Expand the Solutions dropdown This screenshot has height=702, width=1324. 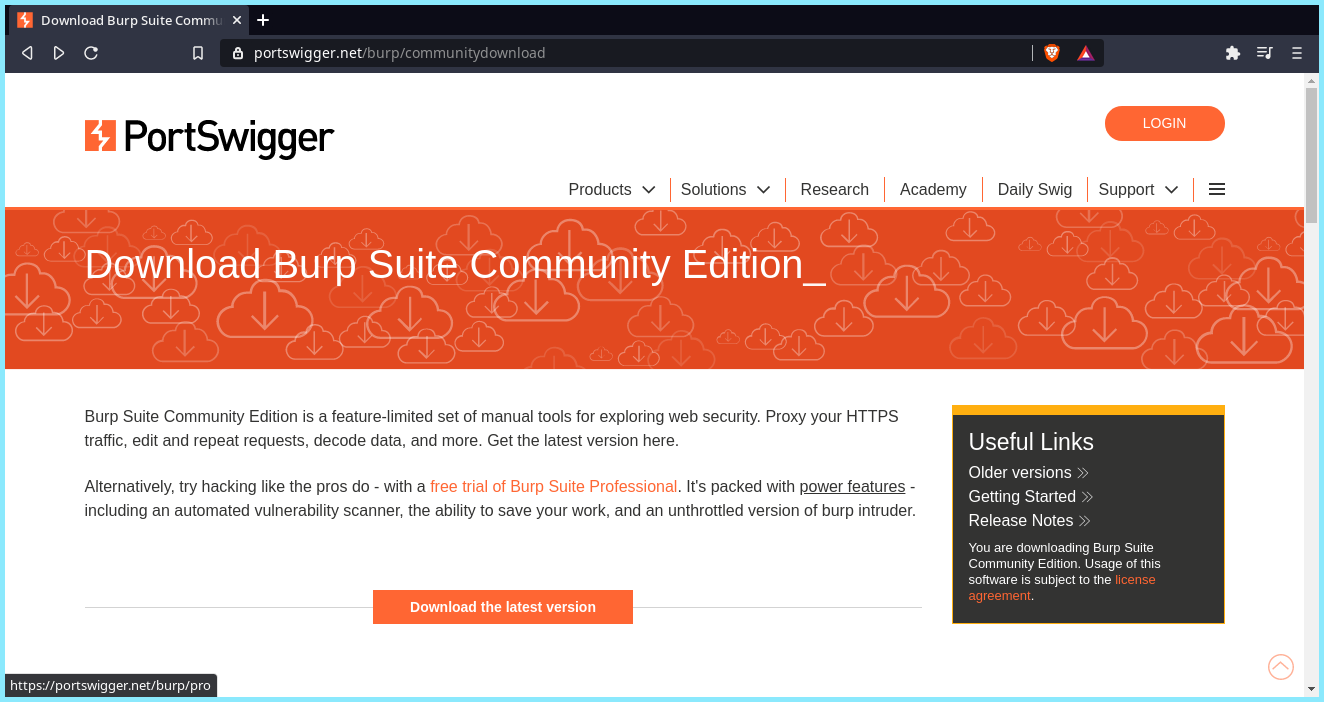[x=725, y=189]
